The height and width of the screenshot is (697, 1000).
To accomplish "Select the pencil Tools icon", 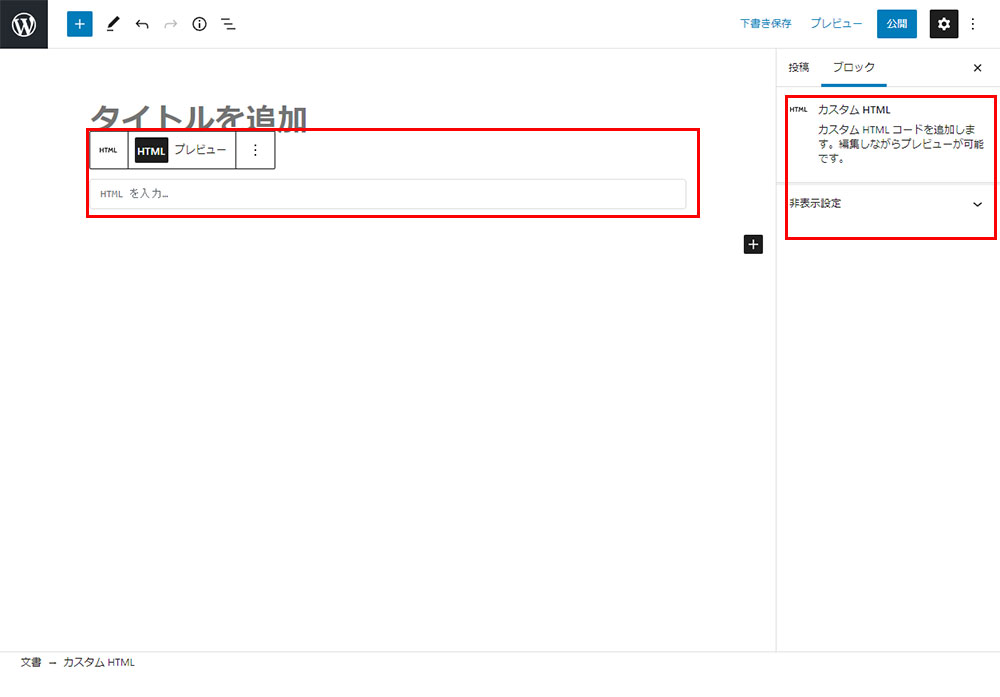I will 112,24.
